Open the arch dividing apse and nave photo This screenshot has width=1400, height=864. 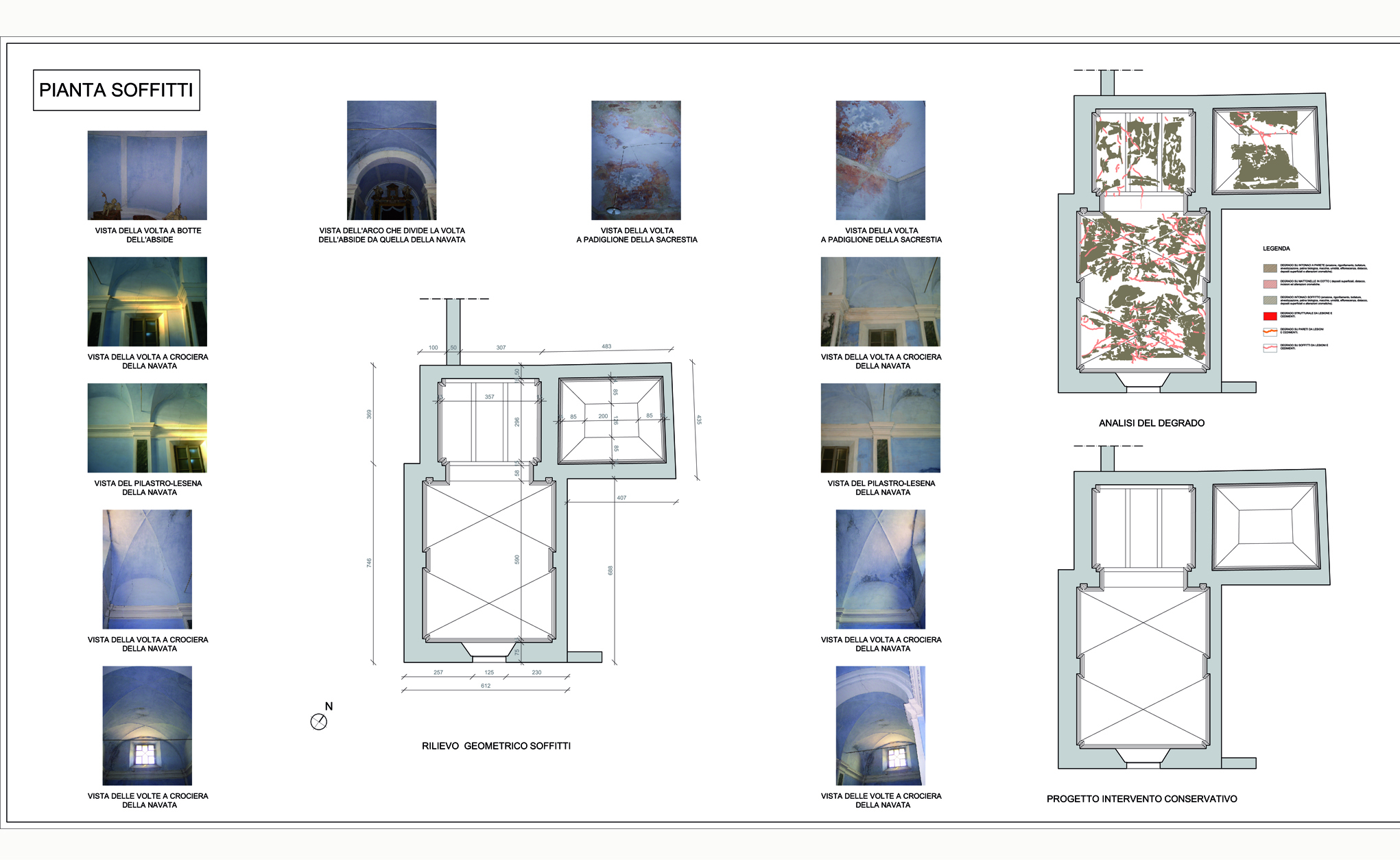[x=391, y=160]
